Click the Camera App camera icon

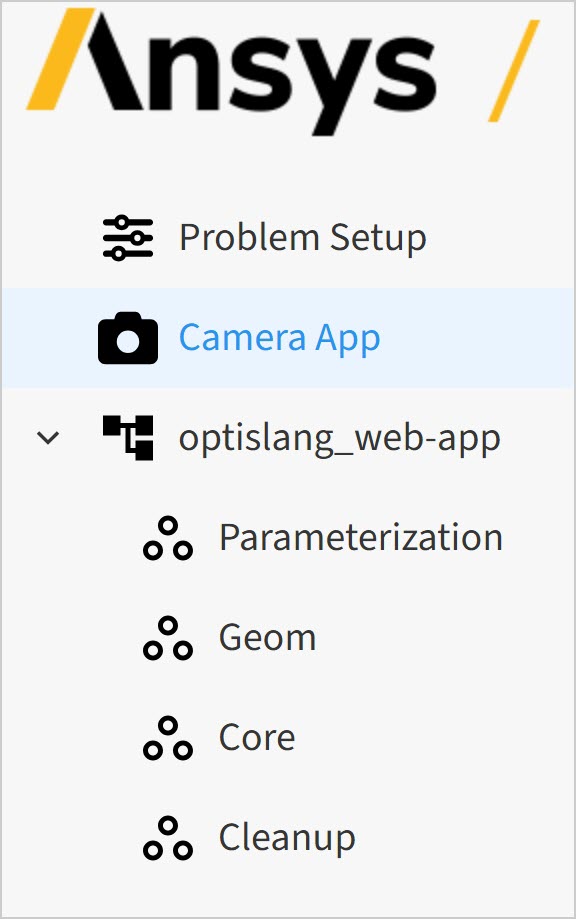(x=128, y=338)
